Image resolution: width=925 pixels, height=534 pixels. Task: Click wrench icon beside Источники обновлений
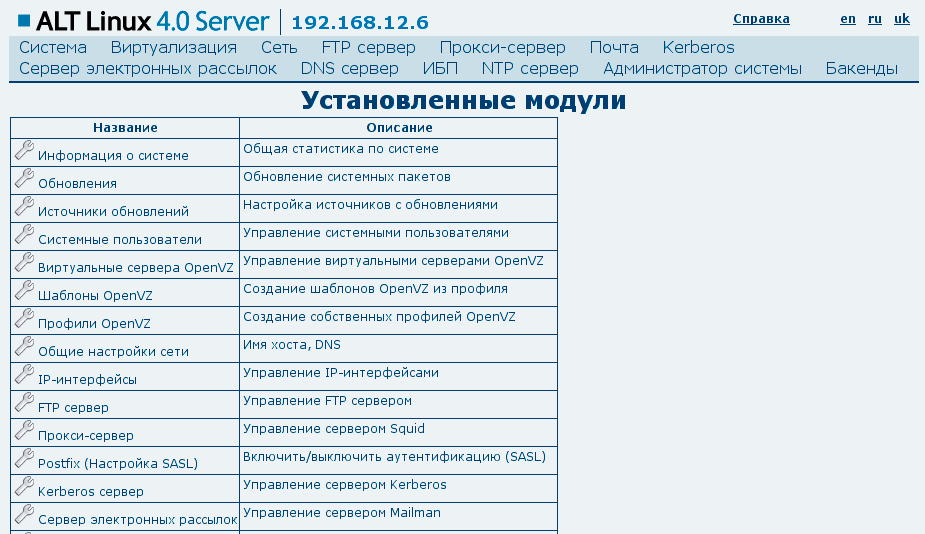24,206
